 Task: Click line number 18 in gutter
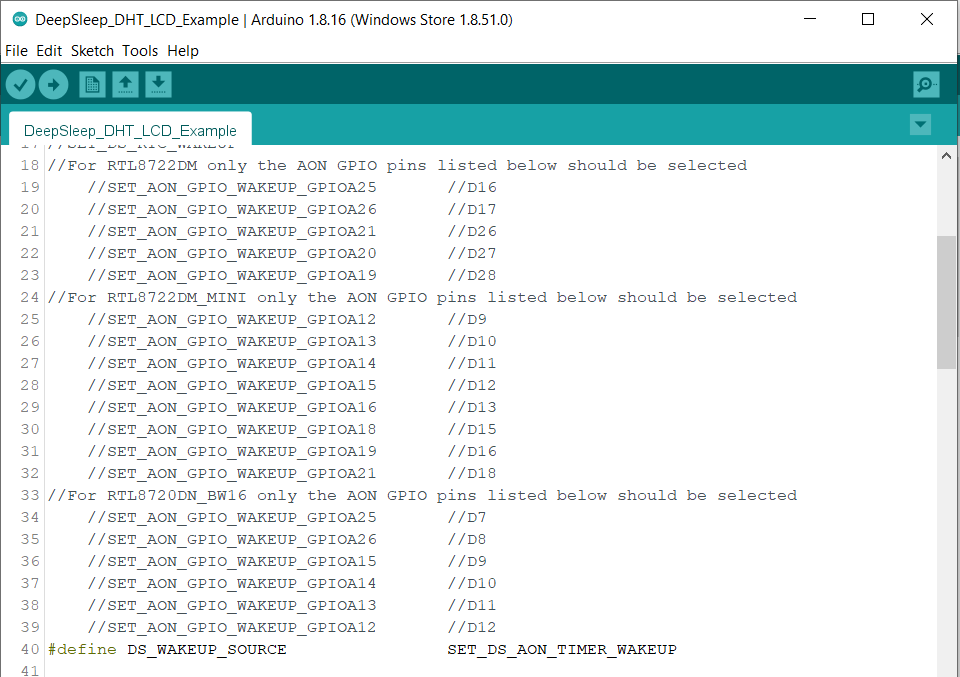tap(30, 165)
